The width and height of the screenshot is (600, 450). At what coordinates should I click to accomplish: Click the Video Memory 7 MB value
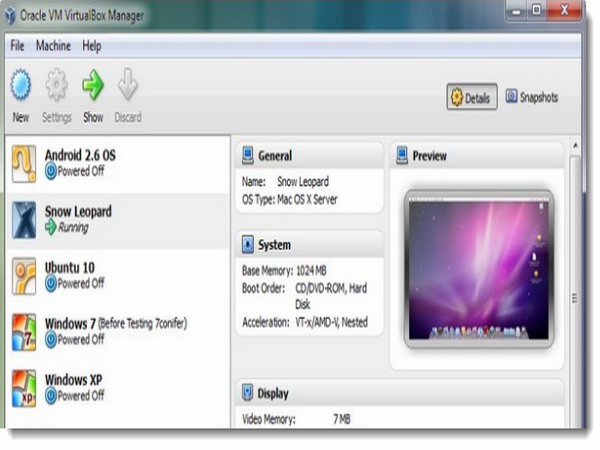342,419
